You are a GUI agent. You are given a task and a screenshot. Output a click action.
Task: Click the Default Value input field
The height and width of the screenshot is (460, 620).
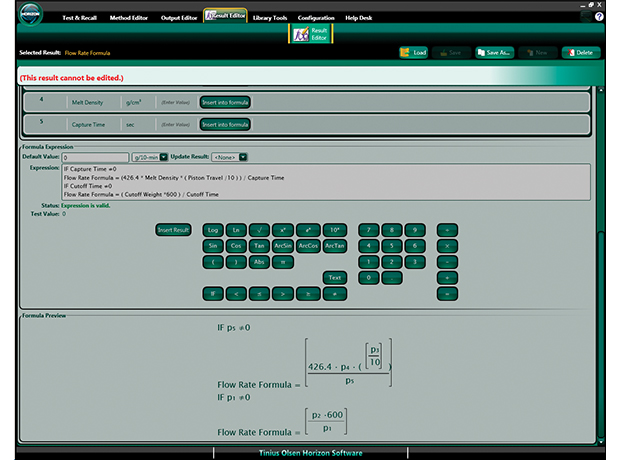click(x=95, y=157)
